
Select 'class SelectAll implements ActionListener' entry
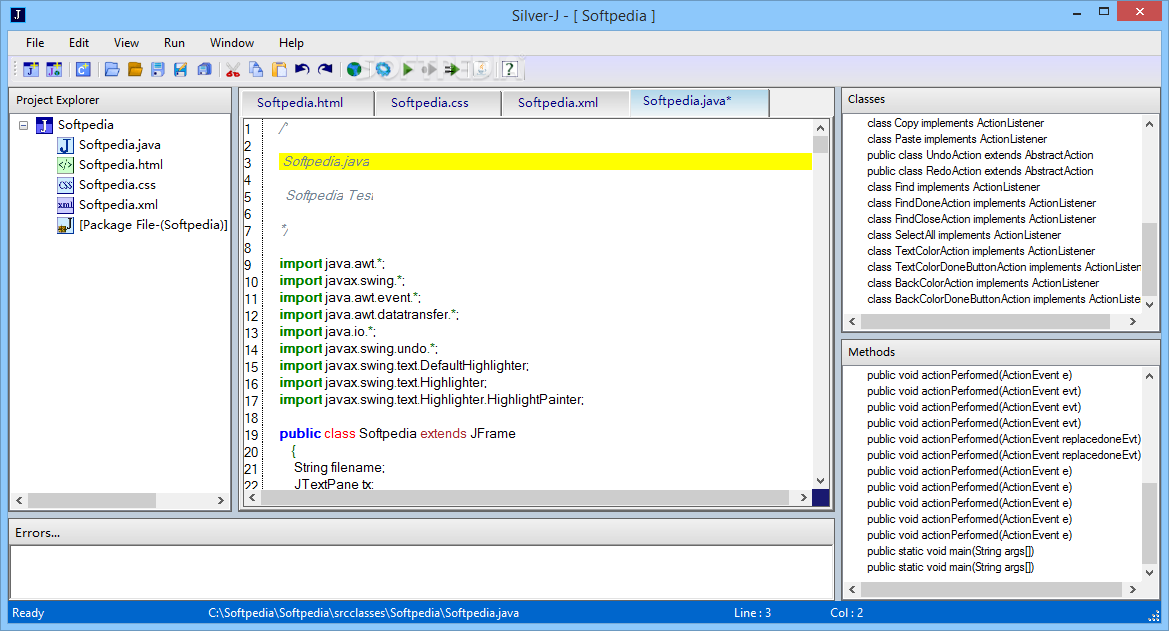(963, 235)
